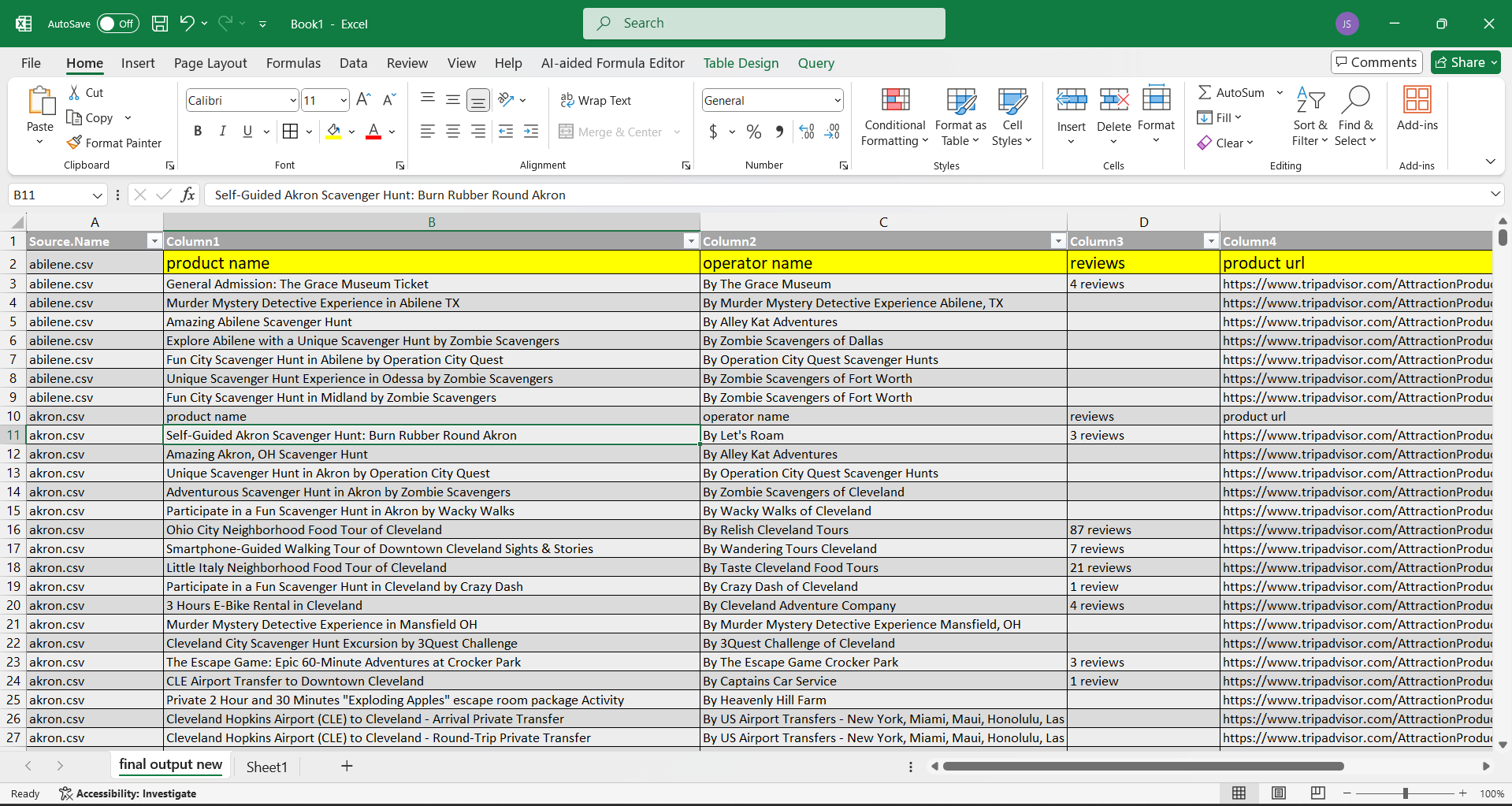The height and width of the screenshot is (806, 1512).
Task: Open the File menu
Action: [x=31, y=63]
